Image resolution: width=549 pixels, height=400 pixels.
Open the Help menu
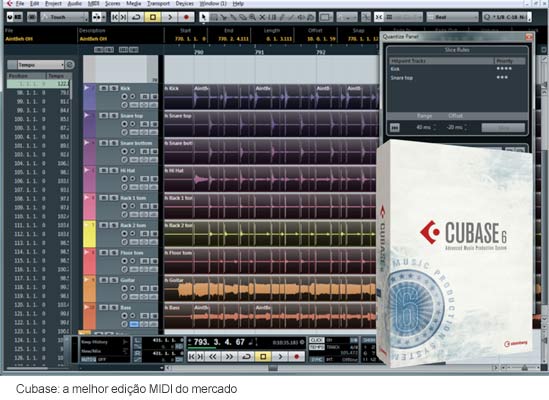[238, 4]
